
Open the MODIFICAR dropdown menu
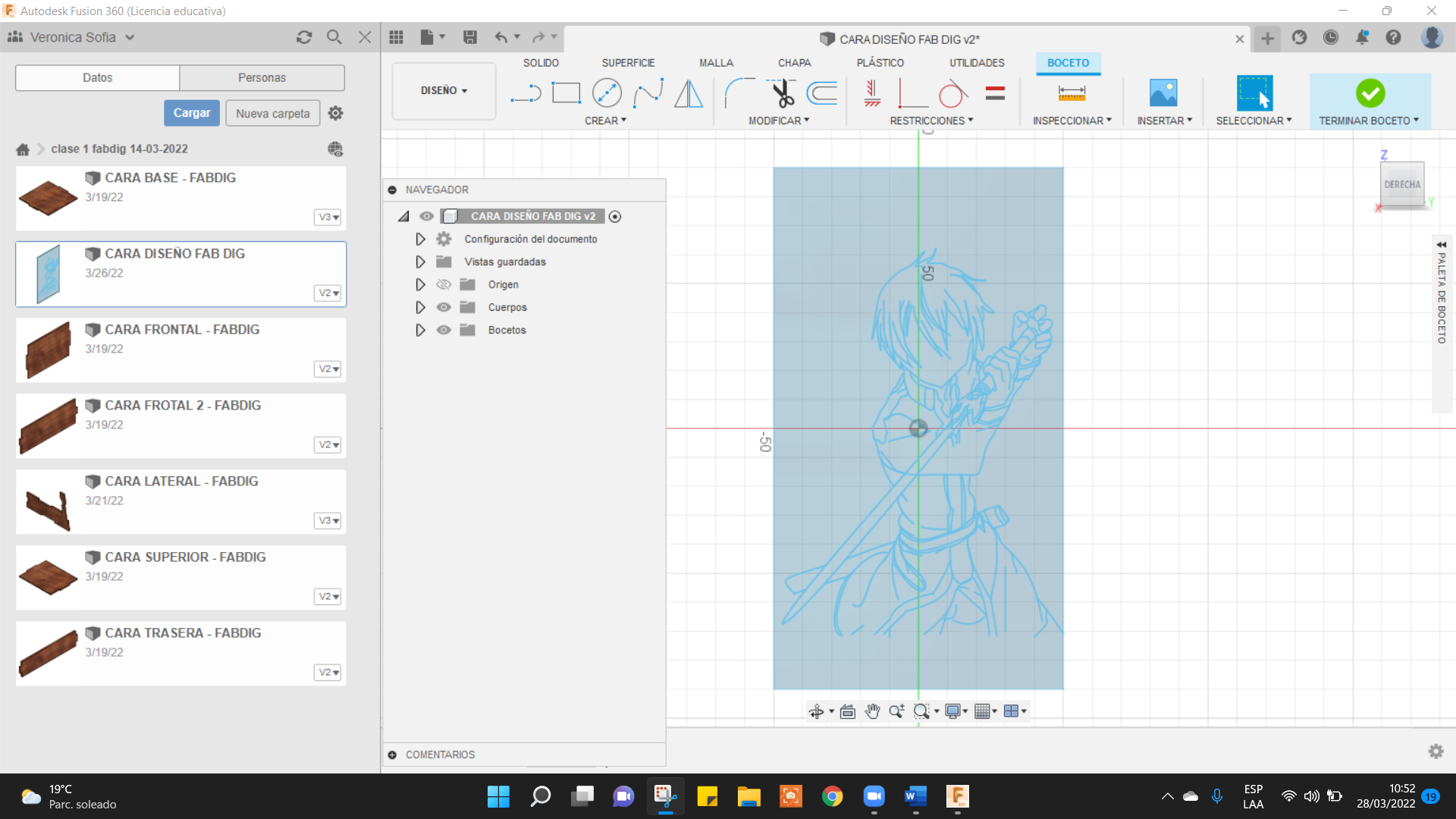pyautogui.click(x=779, y=121)
